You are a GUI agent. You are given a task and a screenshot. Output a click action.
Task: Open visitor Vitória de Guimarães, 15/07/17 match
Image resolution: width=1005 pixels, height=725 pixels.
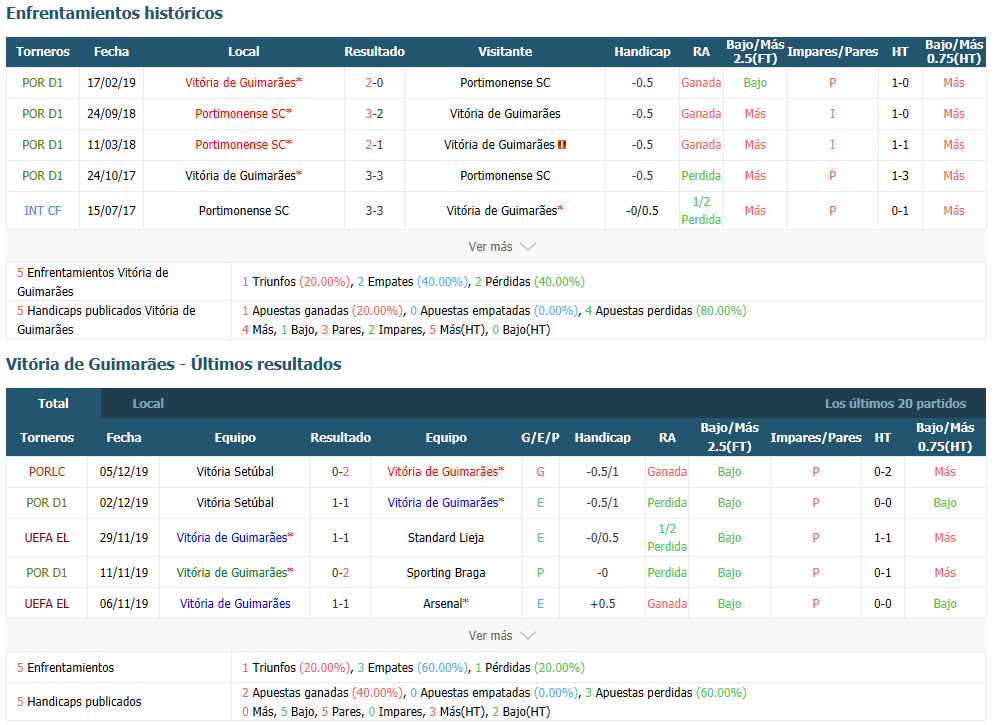pyautogui.click(x=505, y=211)
